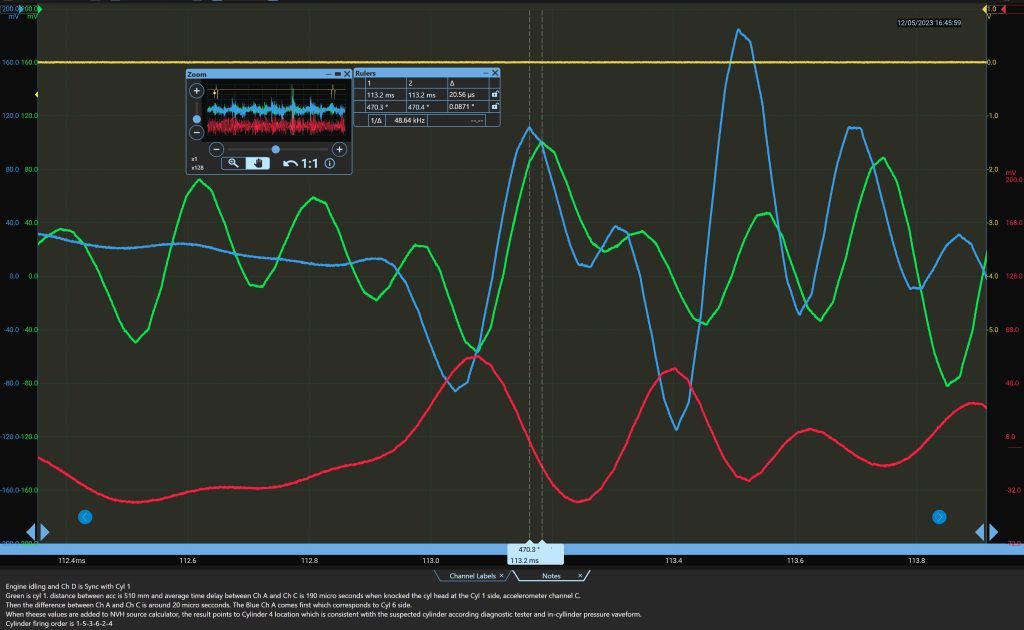Reset zoom with the 1:1 button
The image size is (1024, 630).
point(310,163)
